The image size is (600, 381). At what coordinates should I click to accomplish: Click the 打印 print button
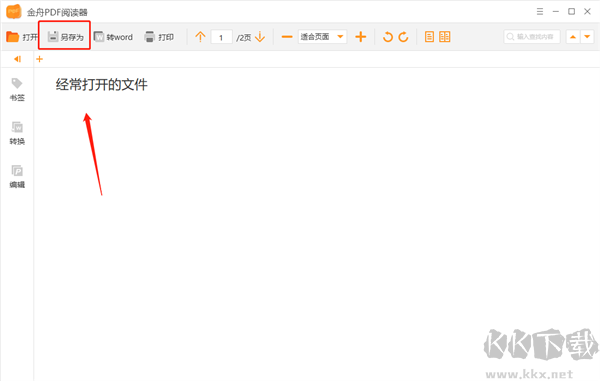[159, 37]
